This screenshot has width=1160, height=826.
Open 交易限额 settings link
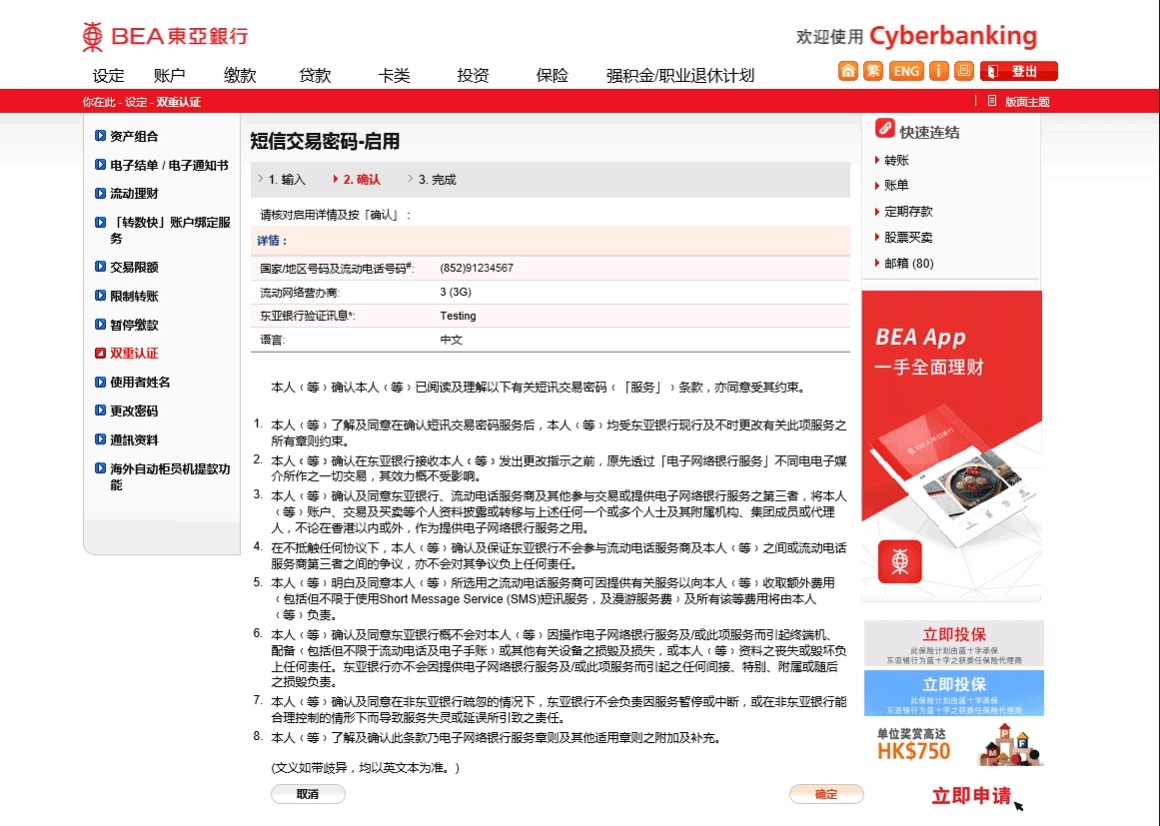(x=134, y=267)
